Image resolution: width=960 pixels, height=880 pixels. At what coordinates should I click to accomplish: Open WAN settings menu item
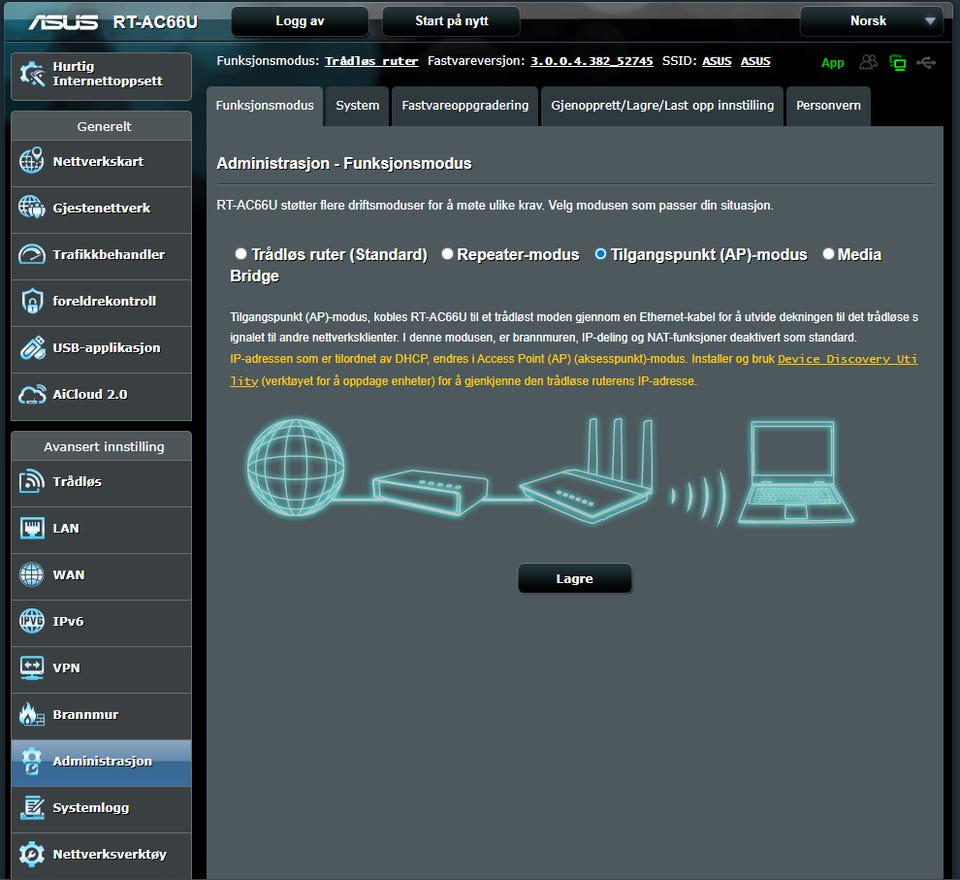102,575
